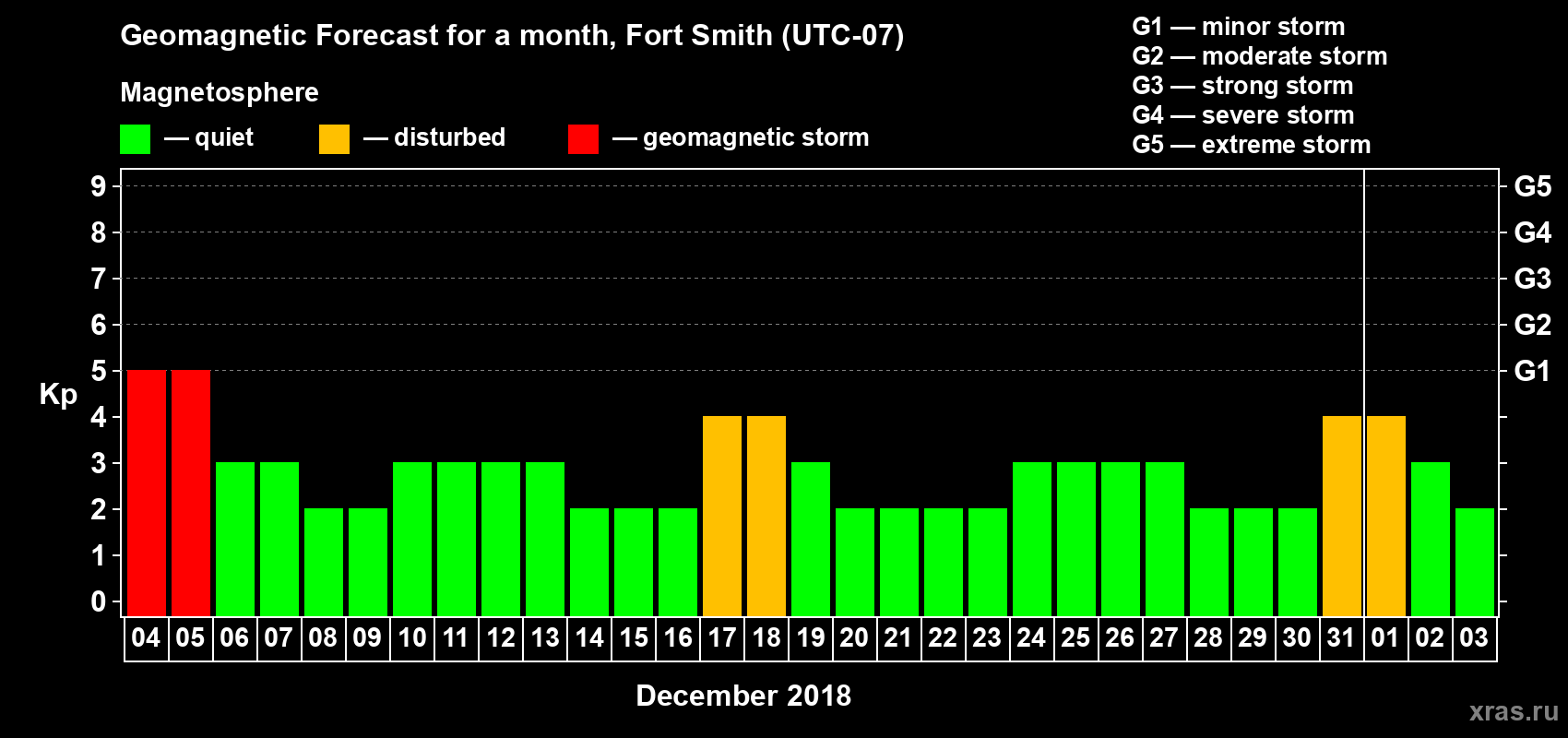Viewport: 1568px width, 738px height.
Task: Click the G3 right-axis label
Action: [1533, 279]
